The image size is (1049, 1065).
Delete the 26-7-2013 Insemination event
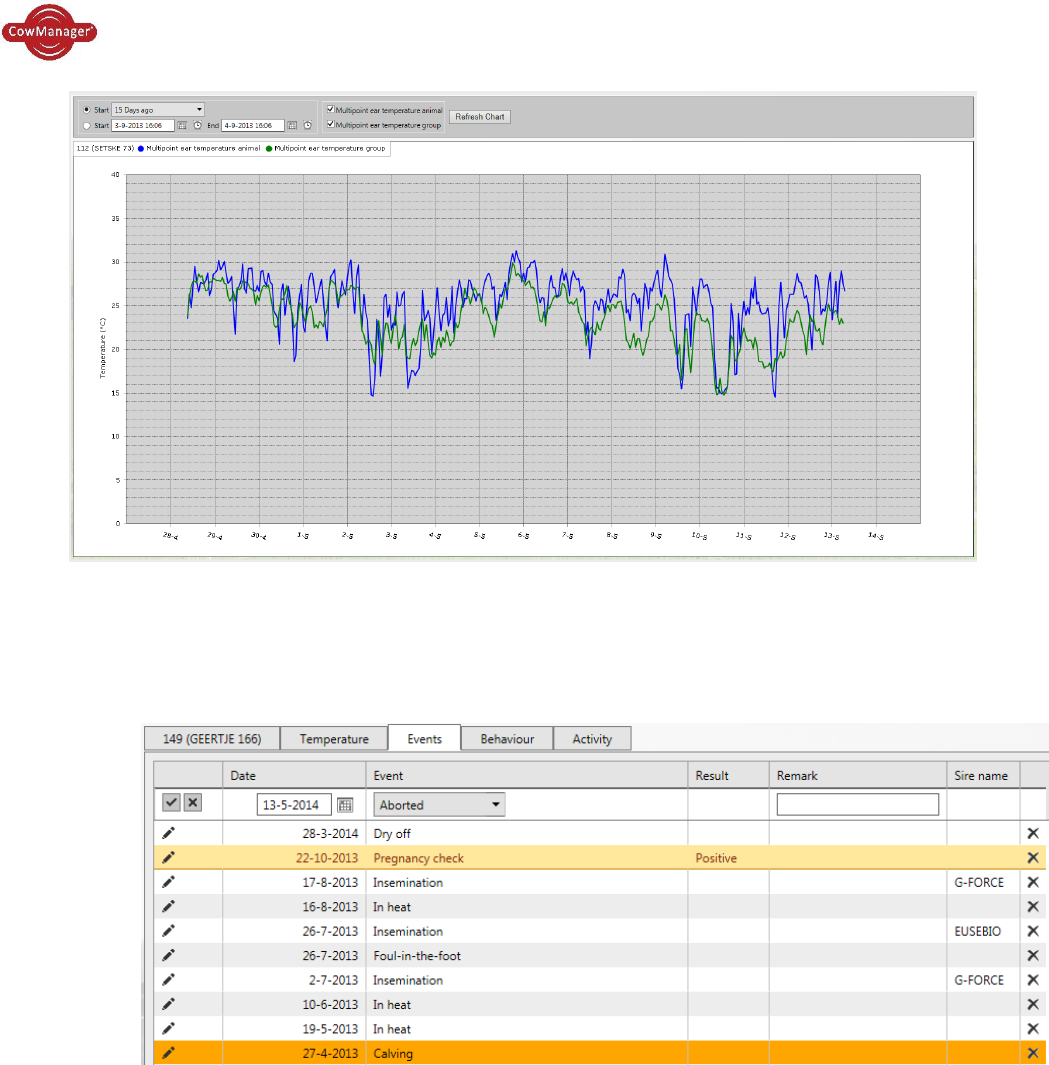point(1033,931)
